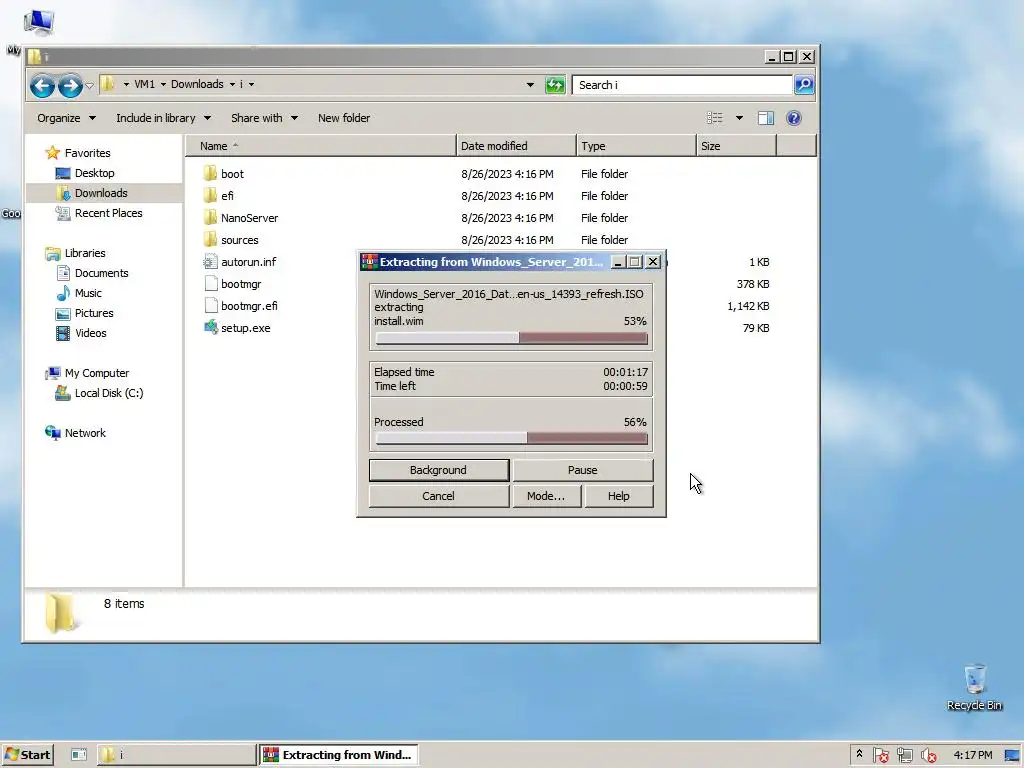The height and width of the screenshot is (768, 1024).
Task: Expand the VM1 breadcrumb arrow
Action: point(163,84)
